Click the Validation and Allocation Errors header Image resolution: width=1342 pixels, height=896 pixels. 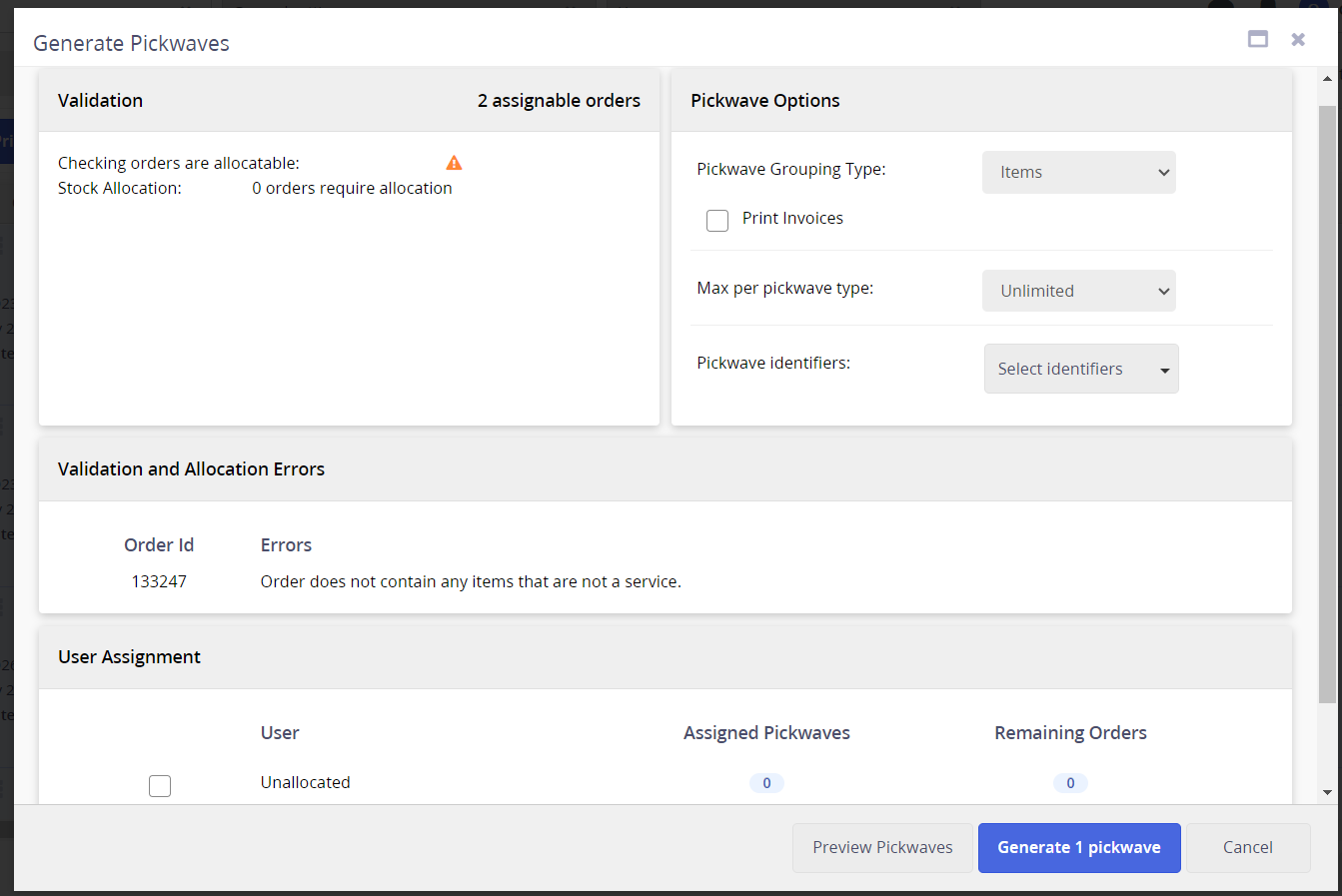point(191,468)
